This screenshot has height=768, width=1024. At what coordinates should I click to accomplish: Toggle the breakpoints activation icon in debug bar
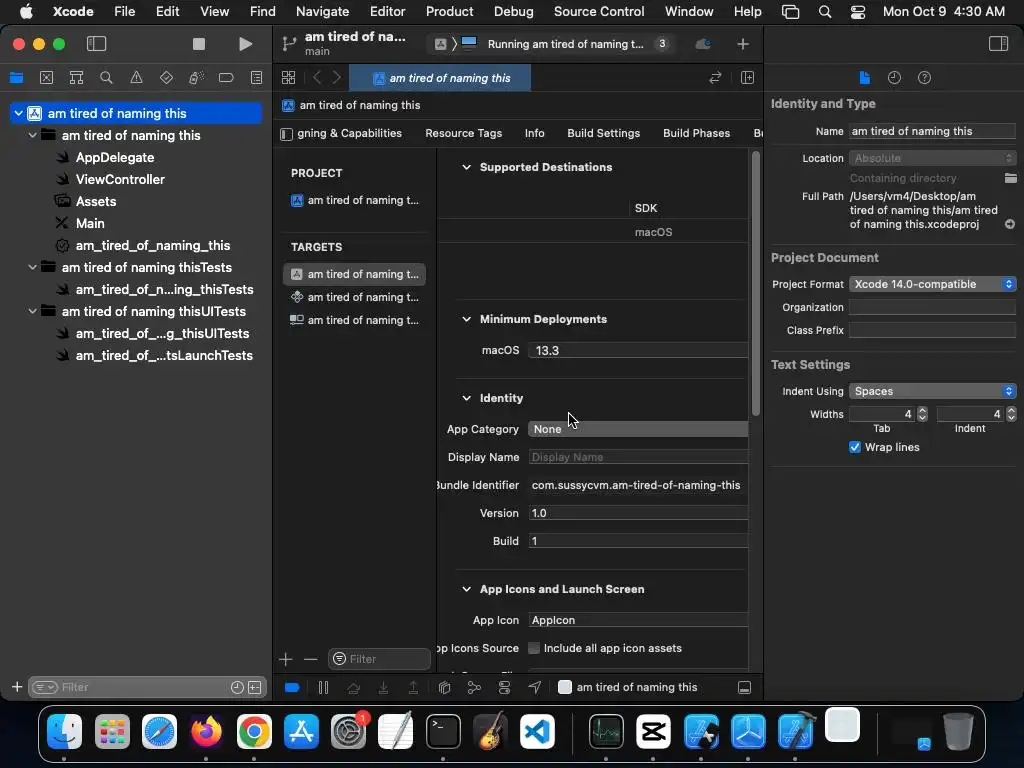[x=292, y=687]
